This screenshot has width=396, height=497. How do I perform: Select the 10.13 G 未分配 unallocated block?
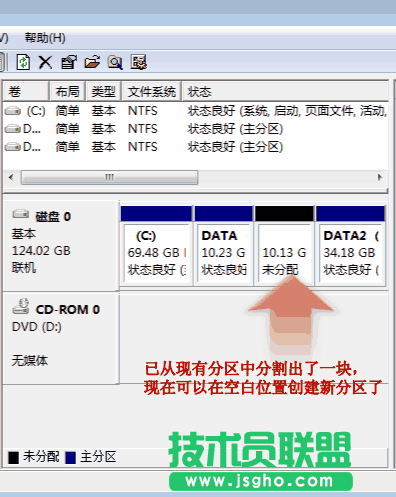[284, 246]
